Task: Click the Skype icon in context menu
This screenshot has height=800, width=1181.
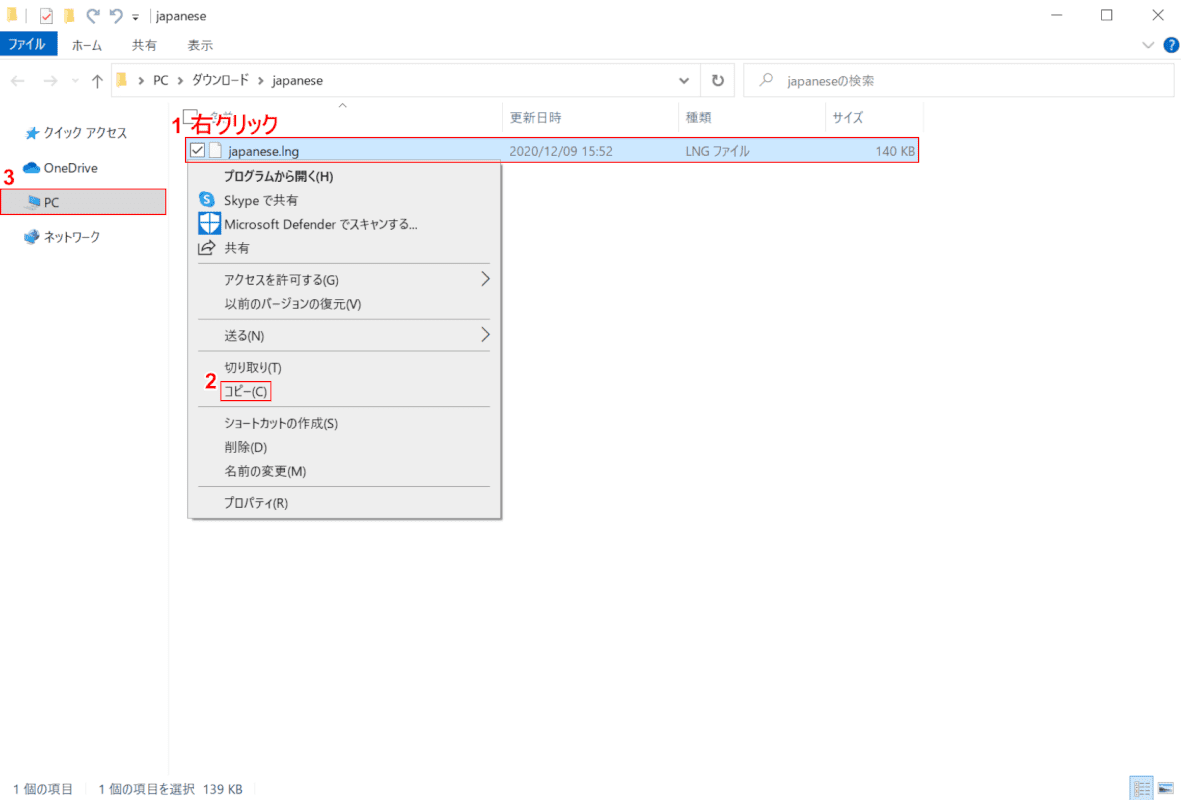Action: tap(206, 200)
